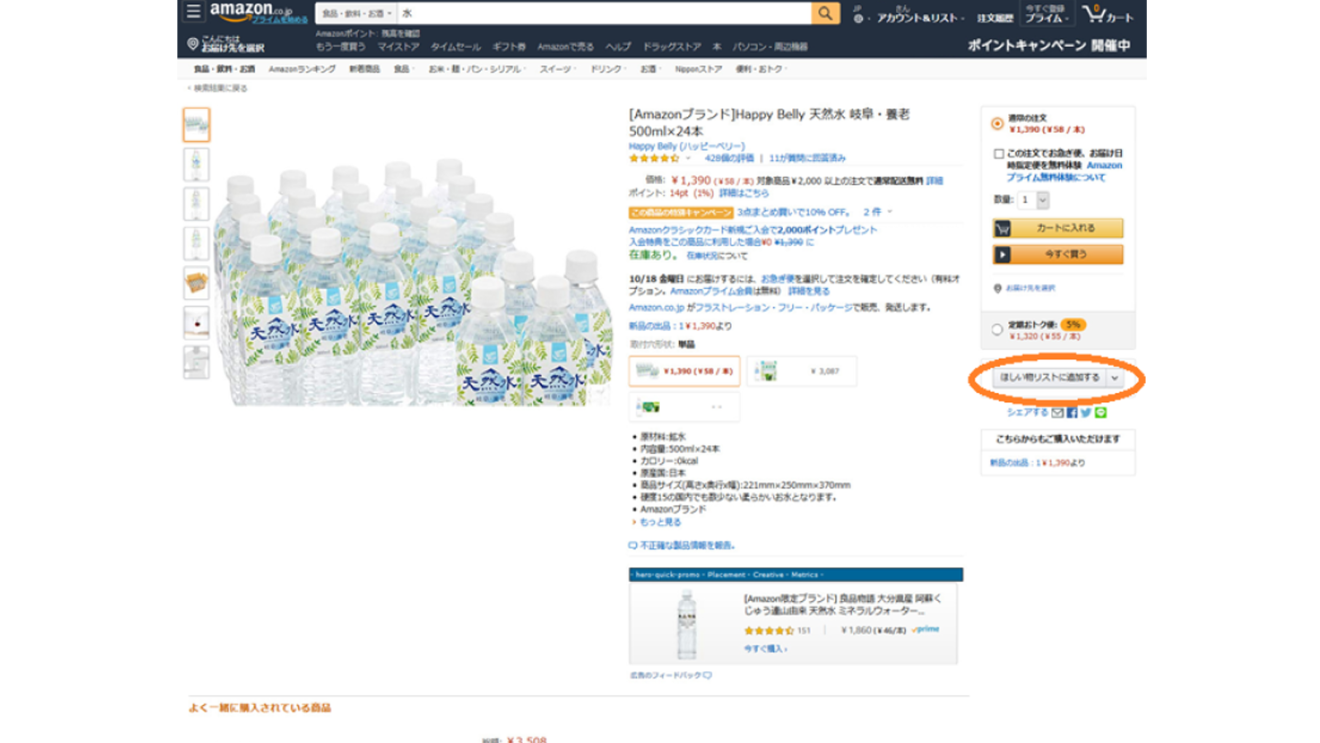Screen dimensions: 1320x743
Task: Select the fifth thumbnail with orange box
Action: pos(196,283)
